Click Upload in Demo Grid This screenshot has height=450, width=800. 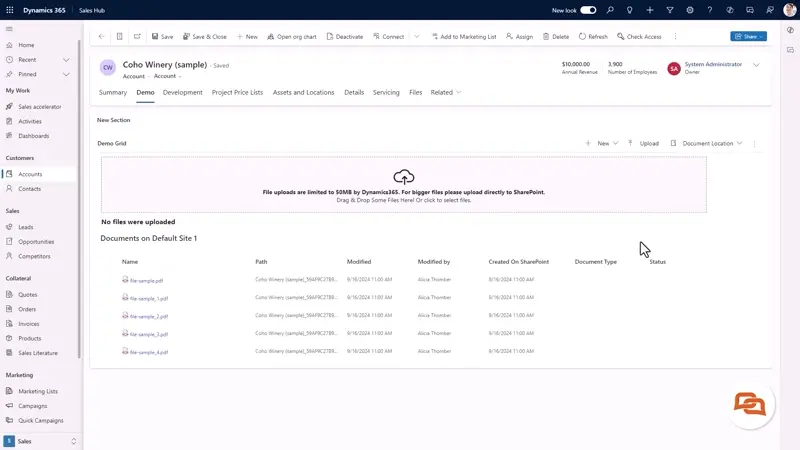pyautogui.click(x=644, y=143)
